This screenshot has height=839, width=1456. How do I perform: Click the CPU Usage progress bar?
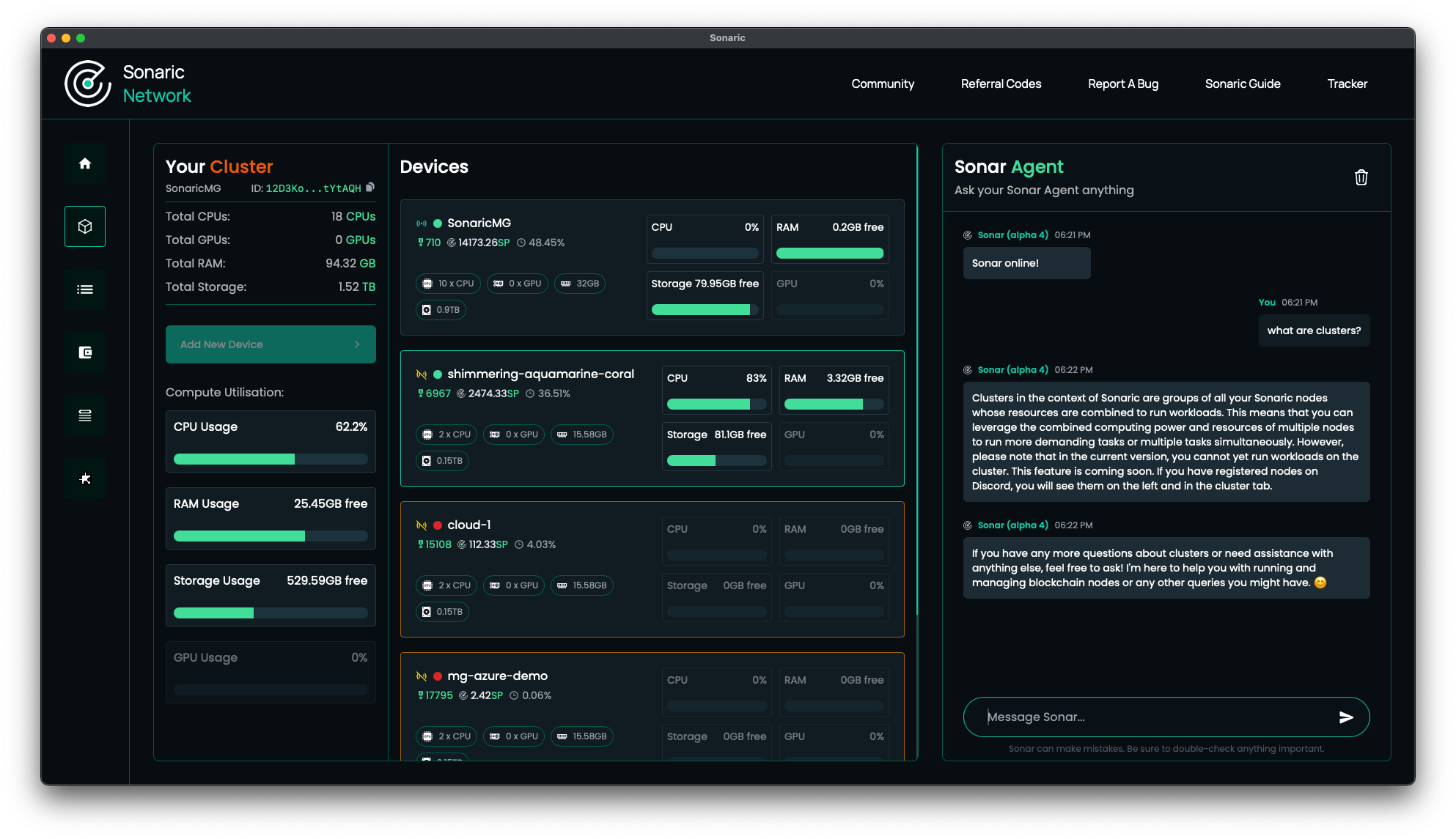[x=271, y=459]
